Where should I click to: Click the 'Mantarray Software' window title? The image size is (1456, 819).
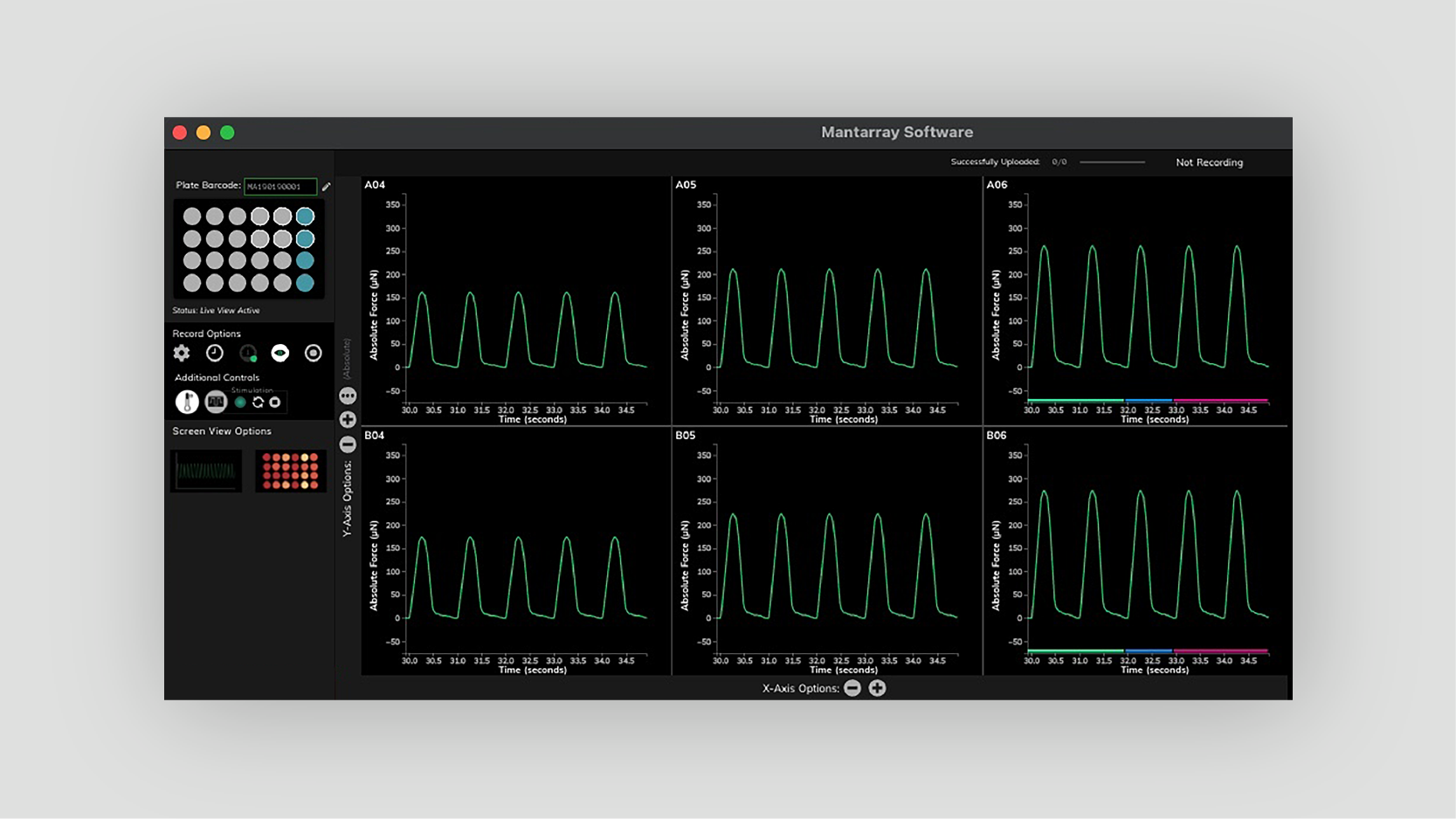(x=897, y=133)
